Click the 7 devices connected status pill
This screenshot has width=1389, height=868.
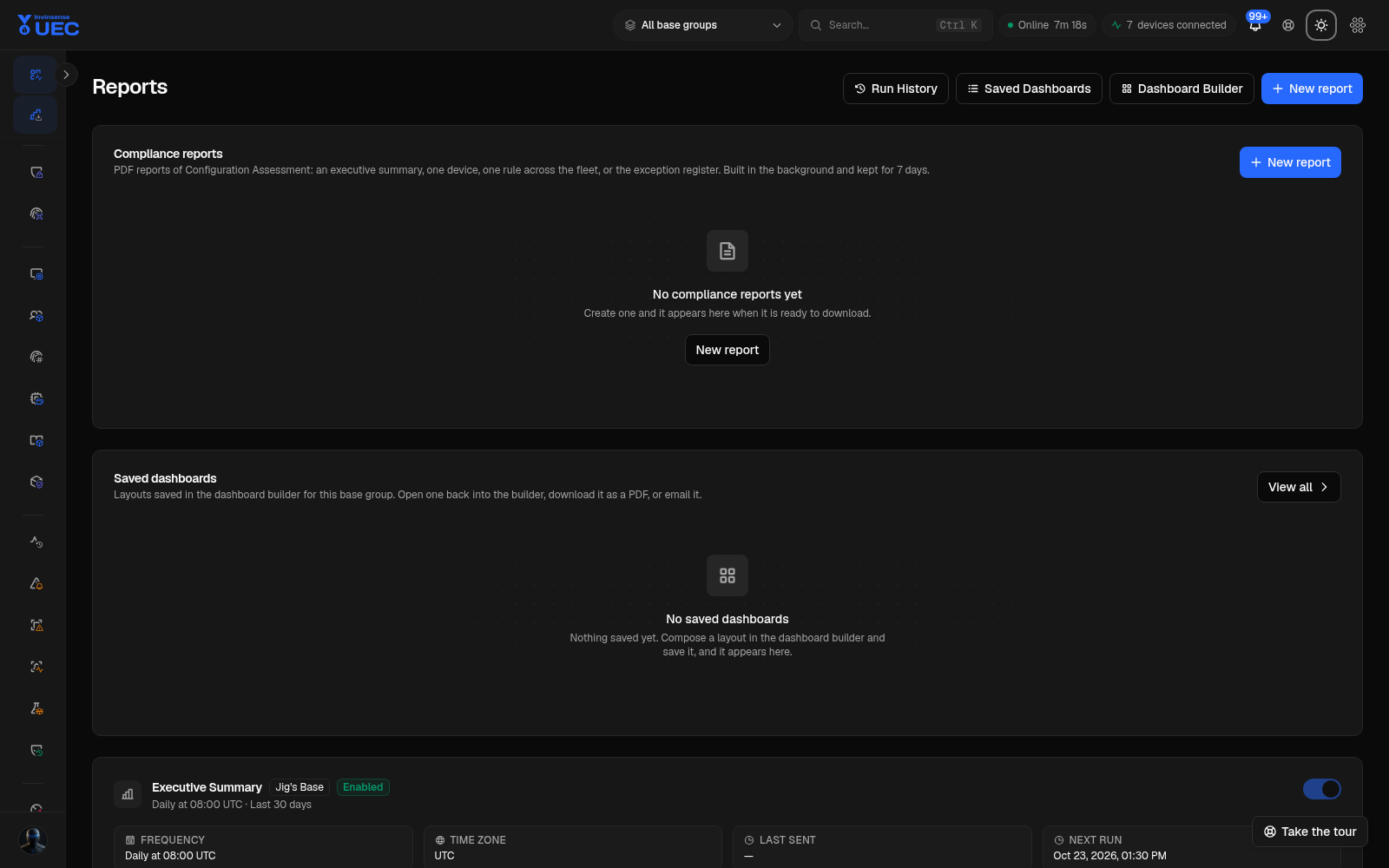(1168, 25)
